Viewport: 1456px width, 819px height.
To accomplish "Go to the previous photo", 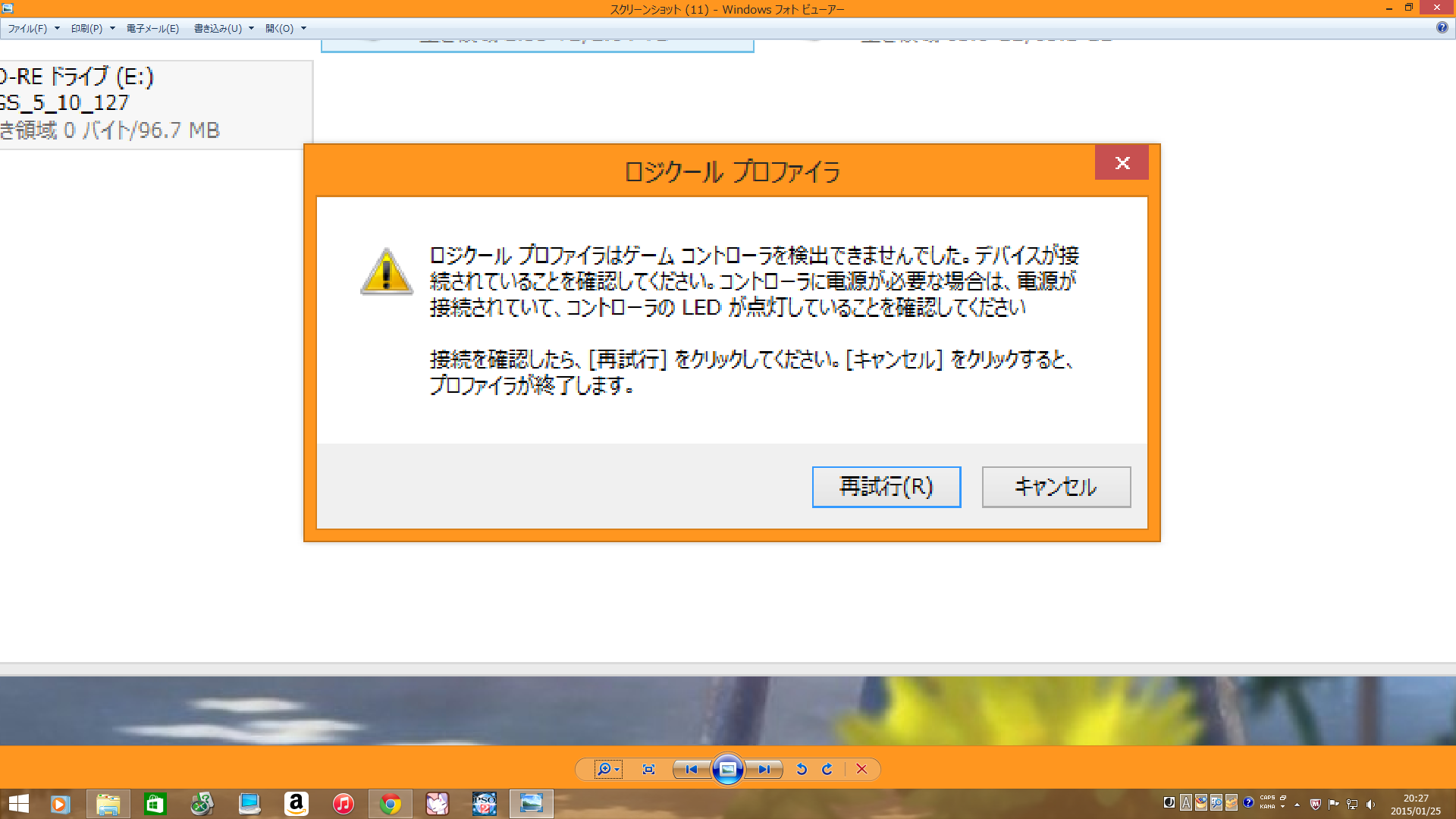I will click(x=691, y=769).
